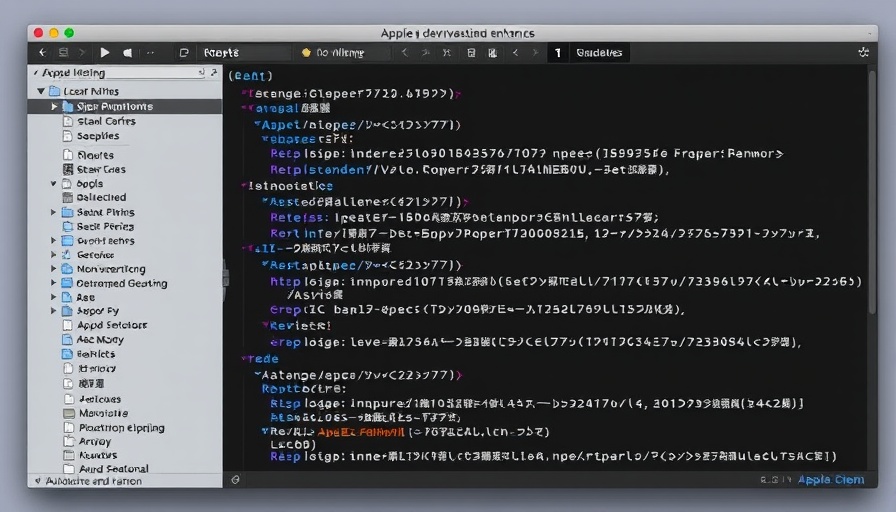Click the icon right of the save icon
The height and width of the screenshot is (512, 896).
pos(492,53)
